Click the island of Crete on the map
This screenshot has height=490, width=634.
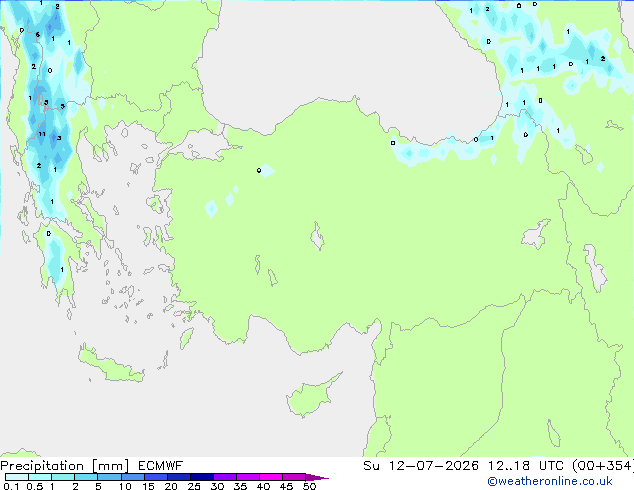(x=110, y=366)
